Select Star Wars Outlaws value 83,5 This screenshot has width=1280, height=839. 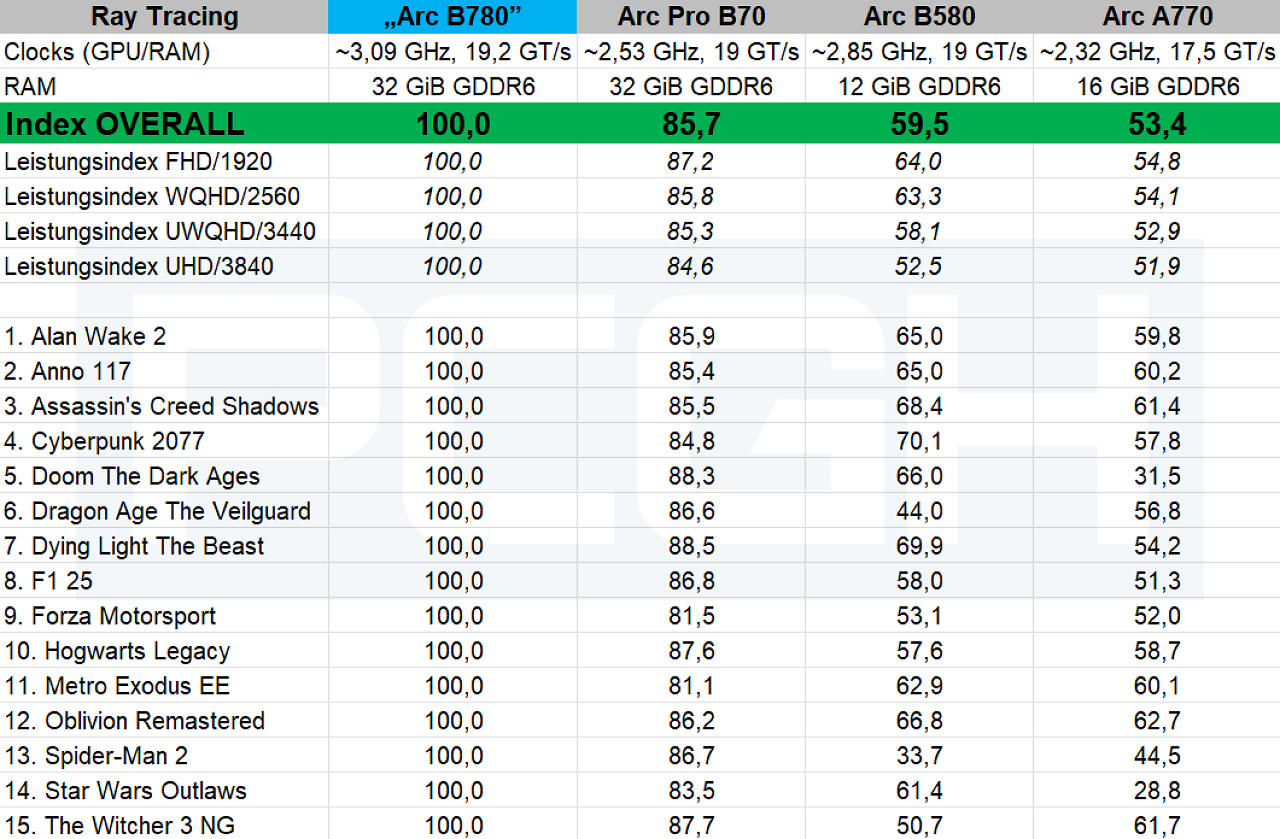pyautogui.click(x=691, y=791)
